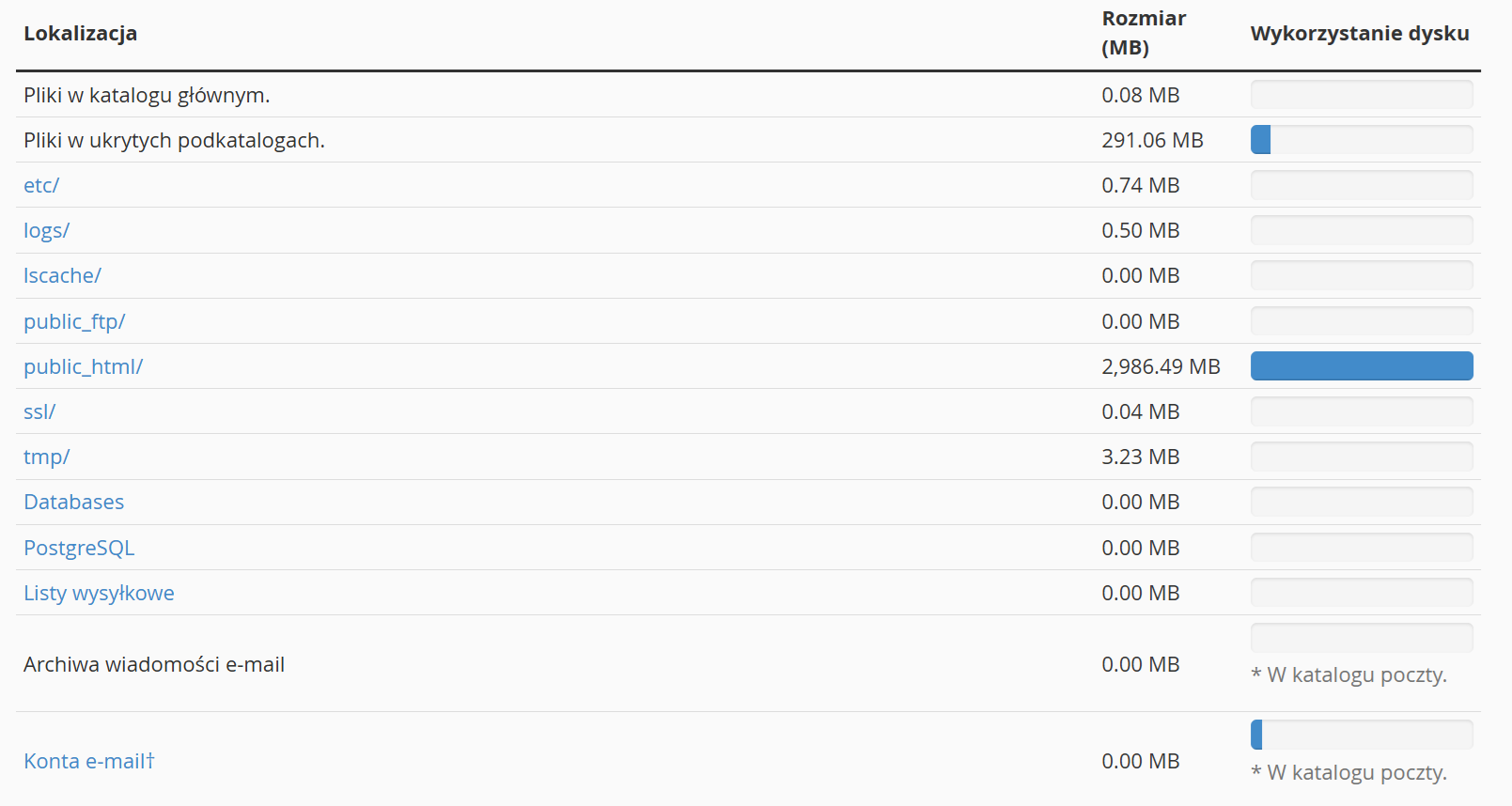This screenshot has height=806, width=1512.
Task: Open the public_ftp/ directory link
Action: (x=74, y=321)
